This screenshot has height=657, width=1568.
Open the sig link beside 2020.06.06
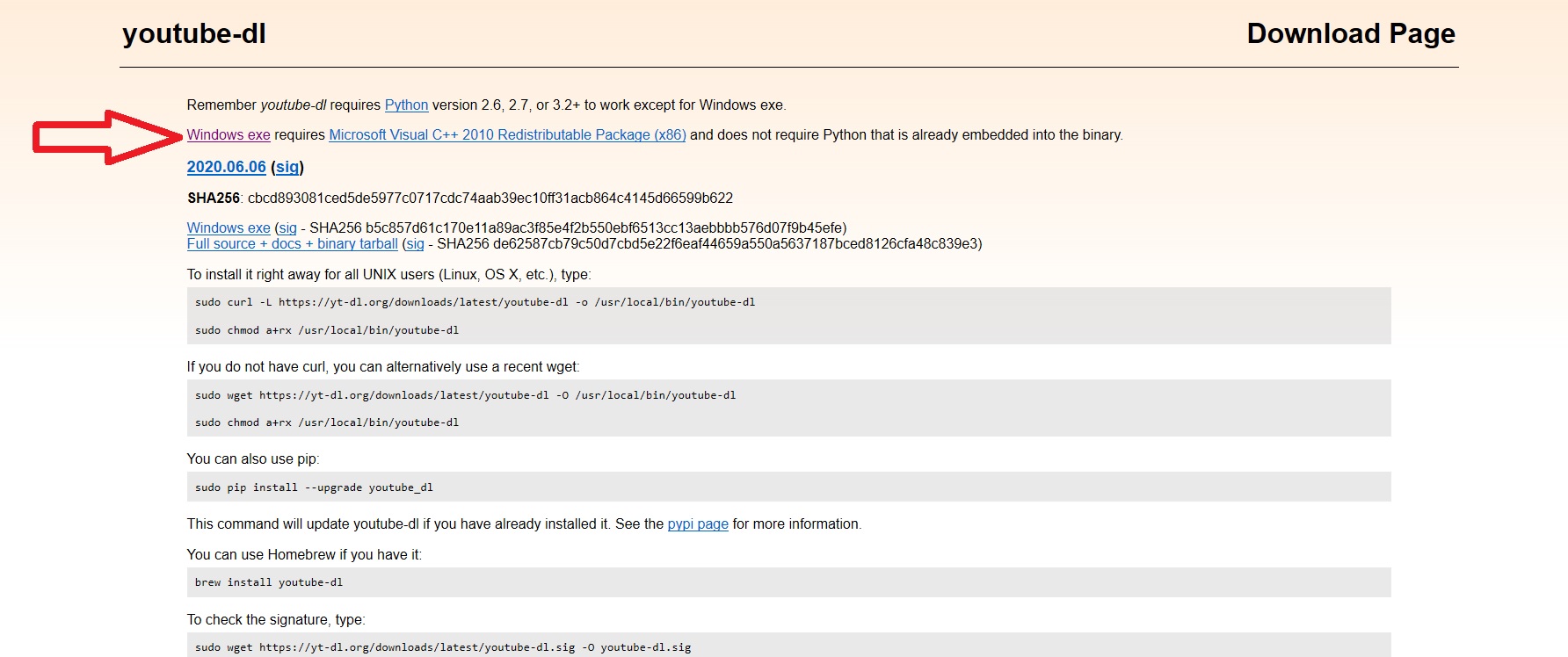[287, 167]
